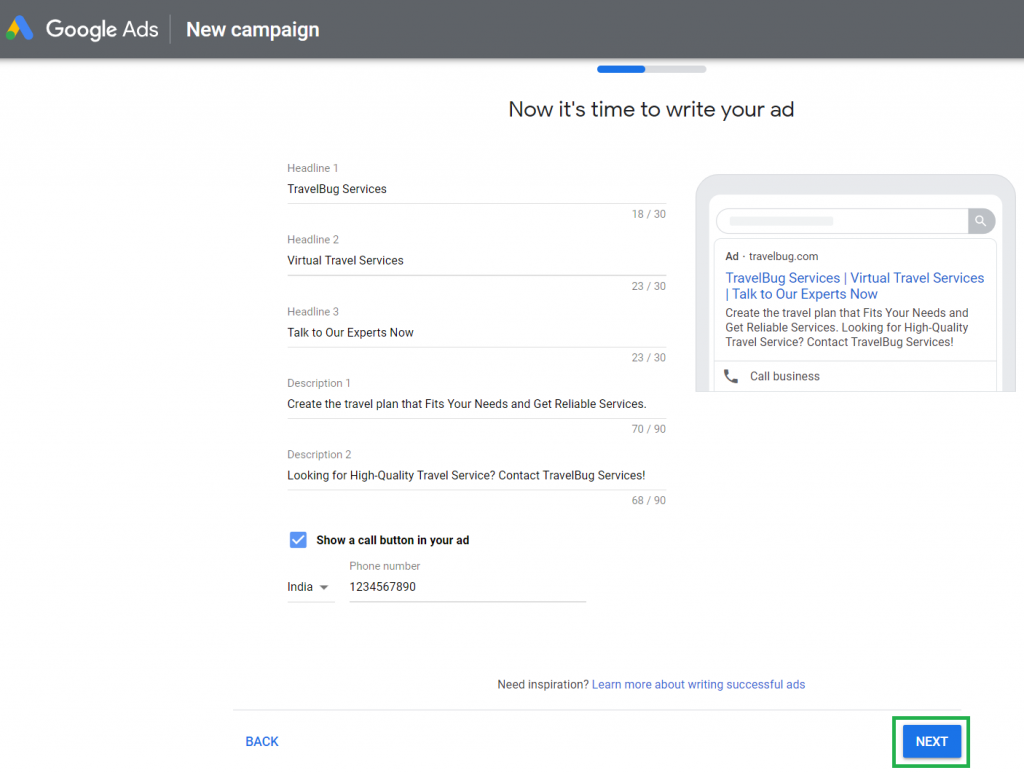The width and height of the screenshot is (1024, 773).
Task: Click the Google Ads logo icon
Action: click(20, 29)
